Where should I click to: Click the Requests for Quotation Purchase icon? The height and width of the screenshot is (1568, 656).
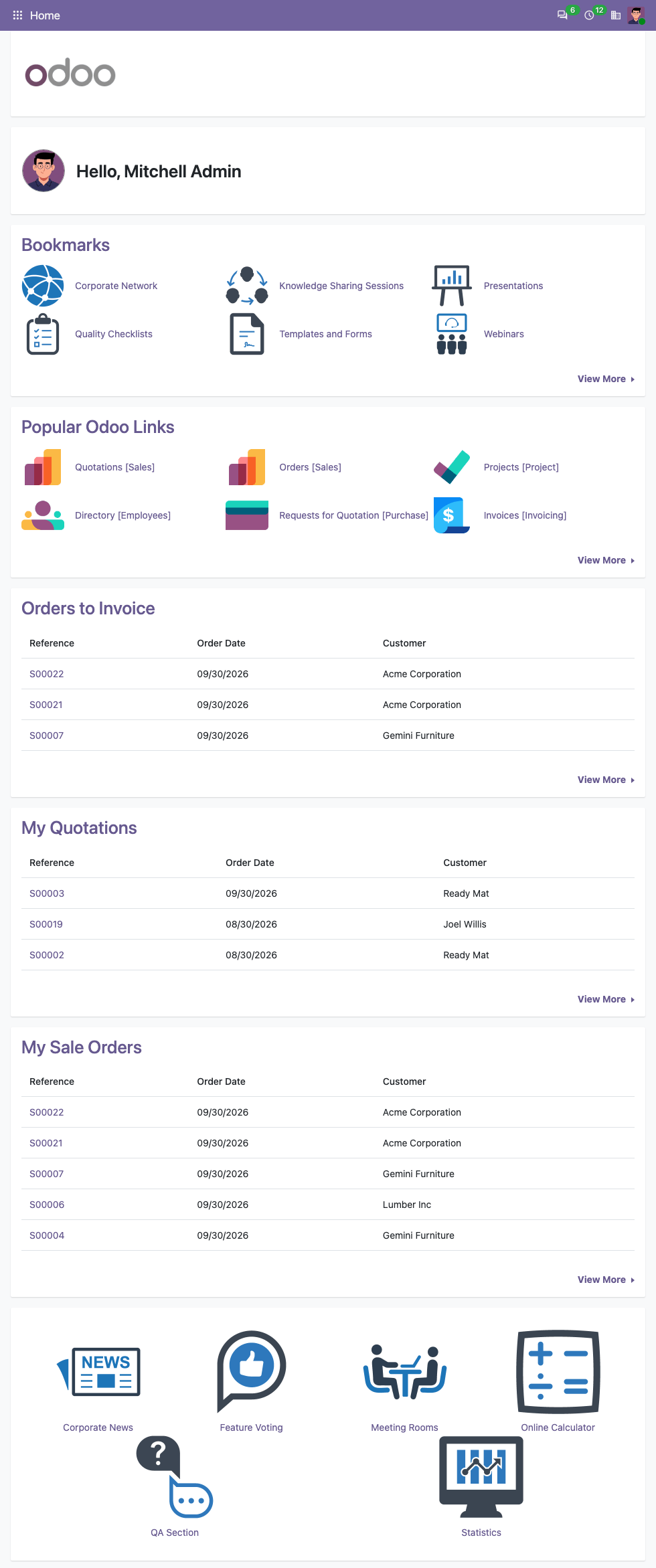[247, 515]
